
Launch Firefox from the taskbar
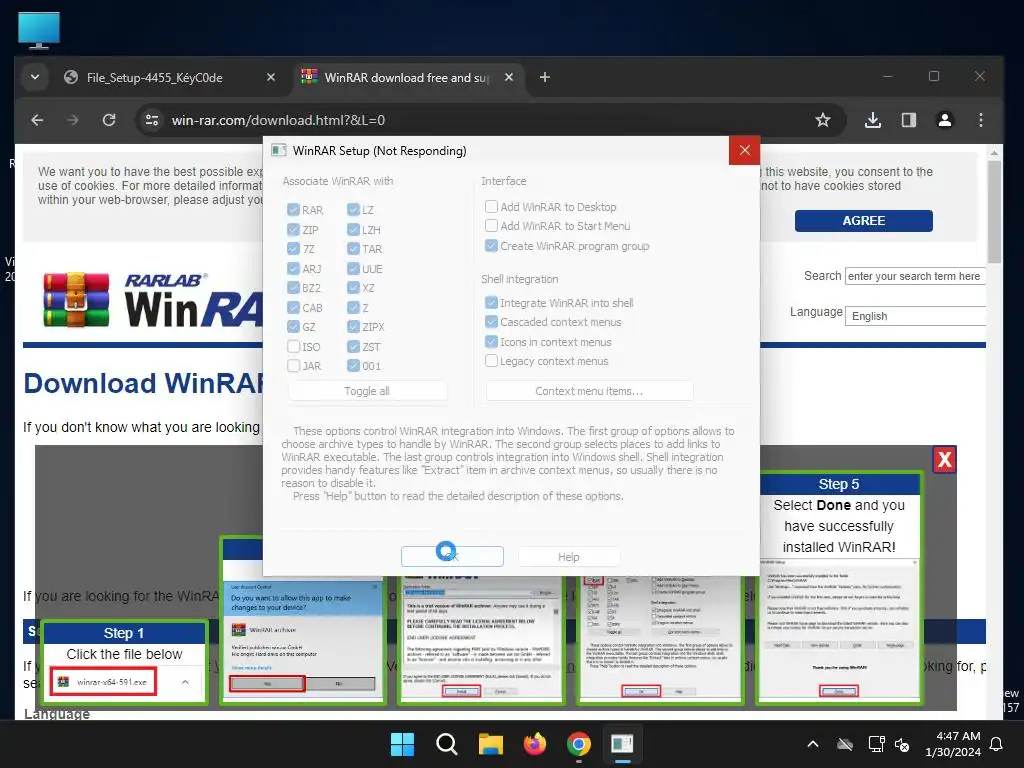pyautogui.click(x=535, y=744)
